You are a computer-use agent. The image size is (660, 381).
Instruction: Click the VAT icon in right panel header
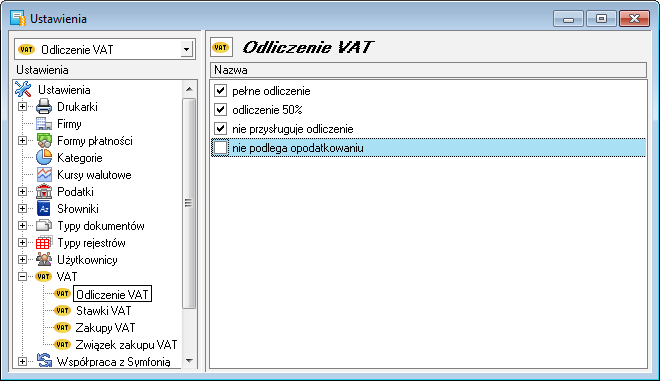(221, 47)
